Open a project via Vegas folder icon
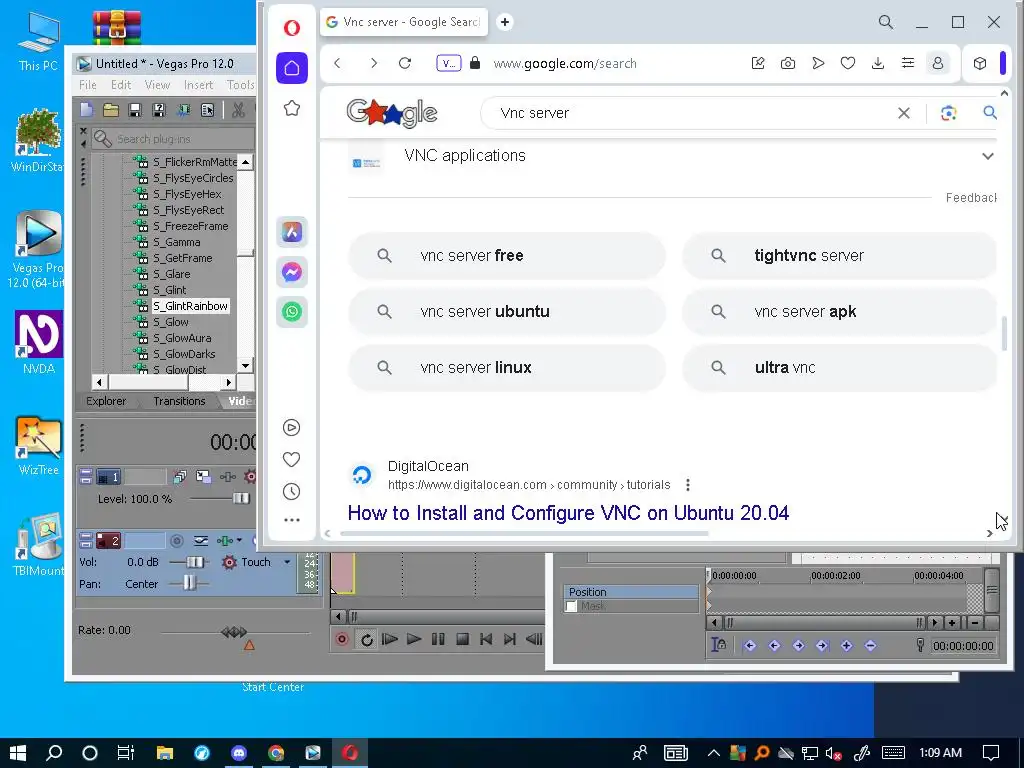The width and height of the screenshot is (1024, 768). [110, 110]
